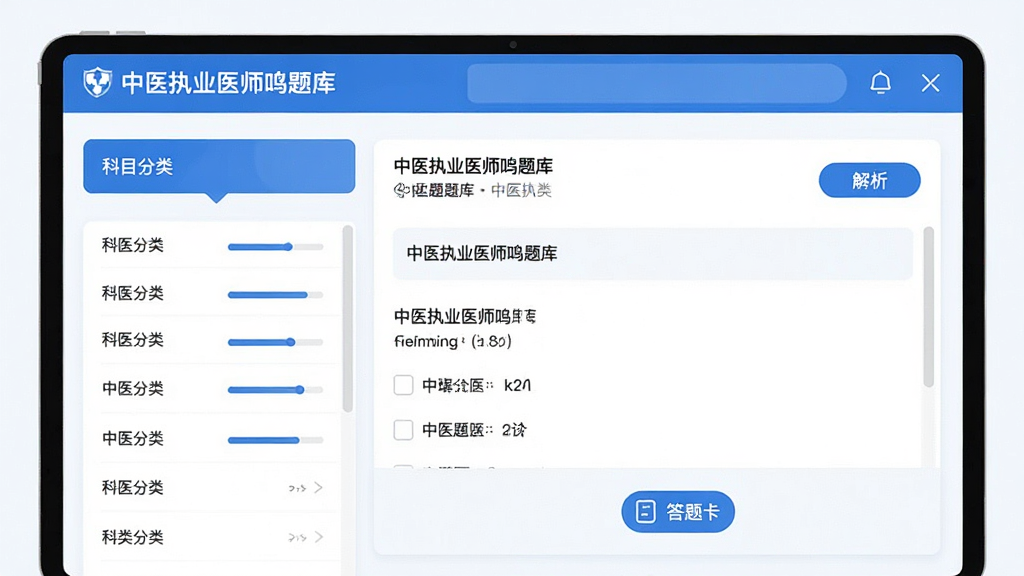The height and width of the screenshot is (576, 1024).
Task: Open the 答题卡 answer card button
Action: pos(678,511)
